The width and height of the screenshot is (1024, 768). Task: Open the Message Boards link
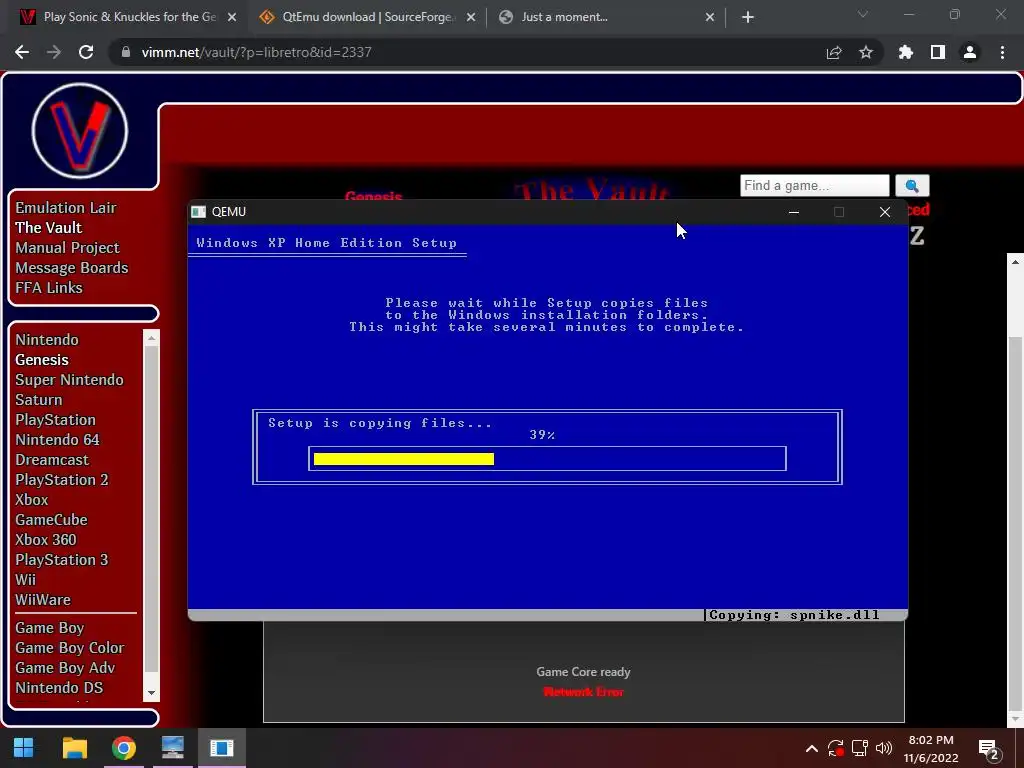point(72,268)
